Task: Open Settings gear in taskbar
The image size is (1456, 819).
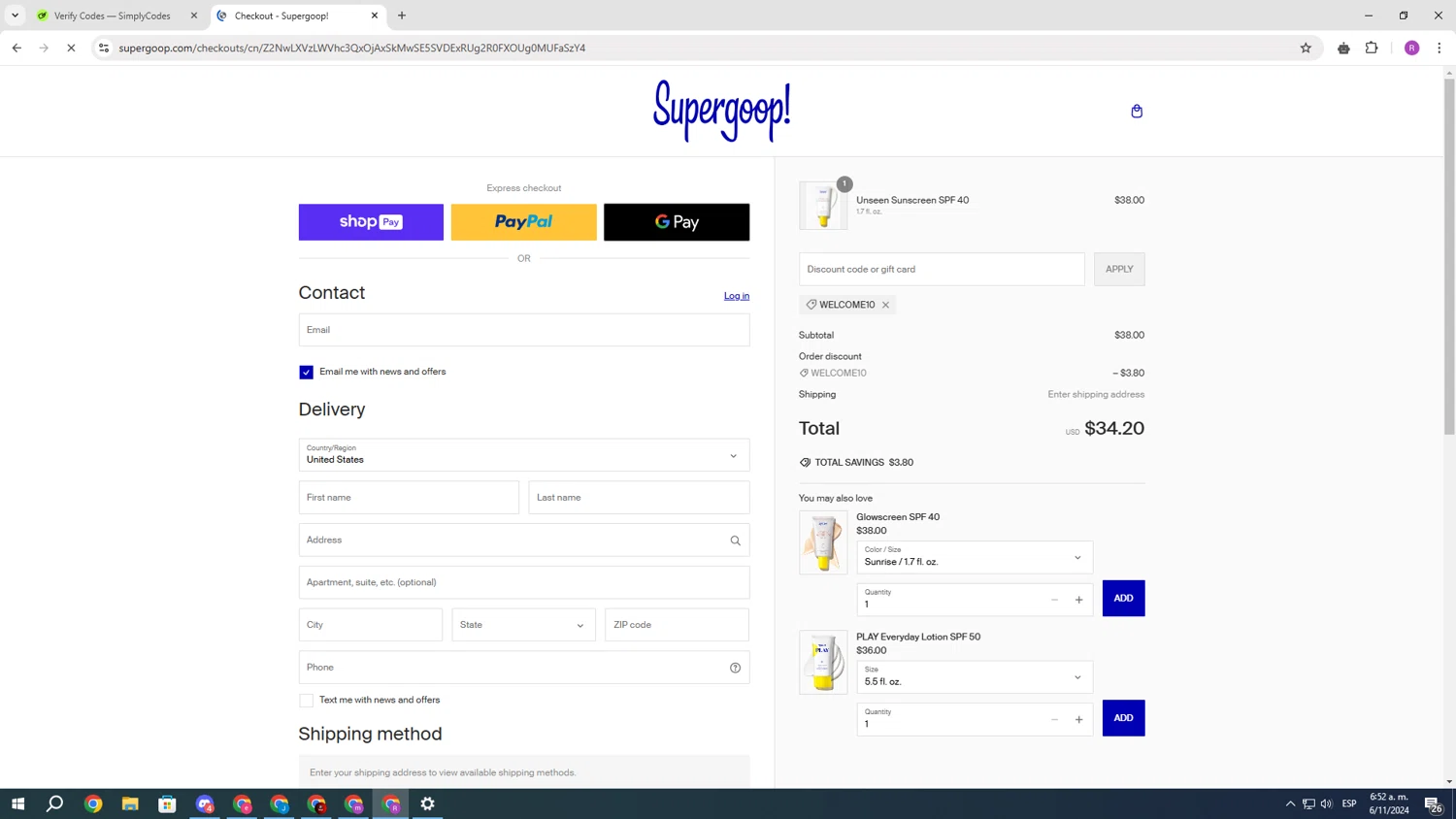Action: point(427,803)
